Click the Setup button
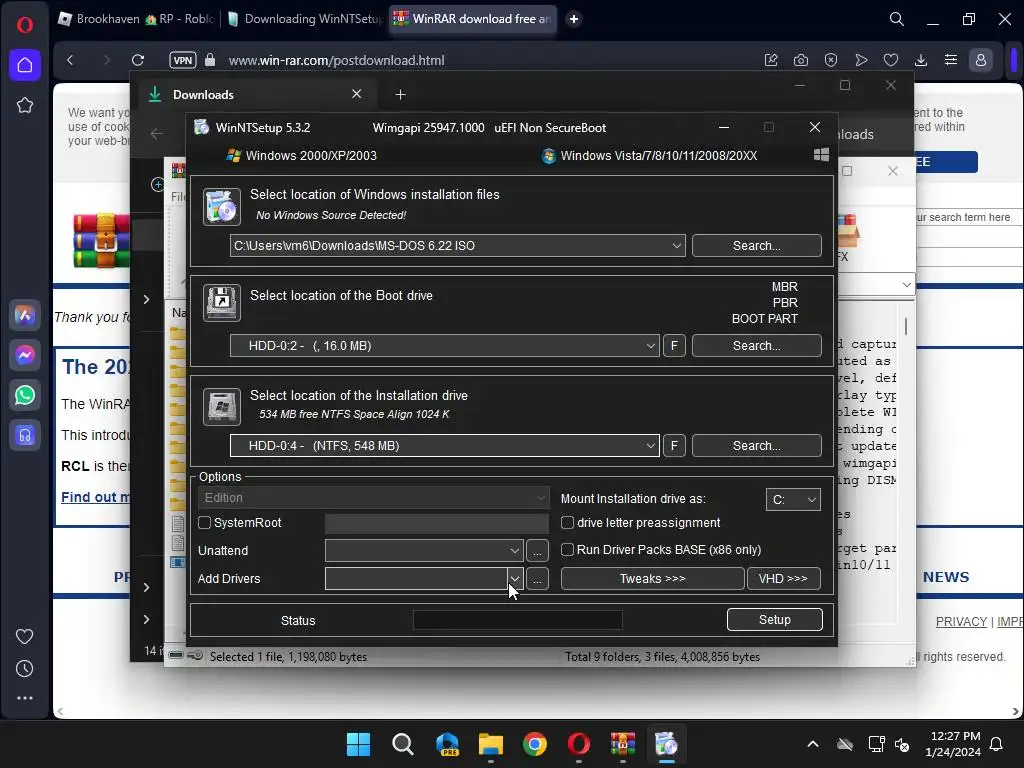 (x=775, y=620)
